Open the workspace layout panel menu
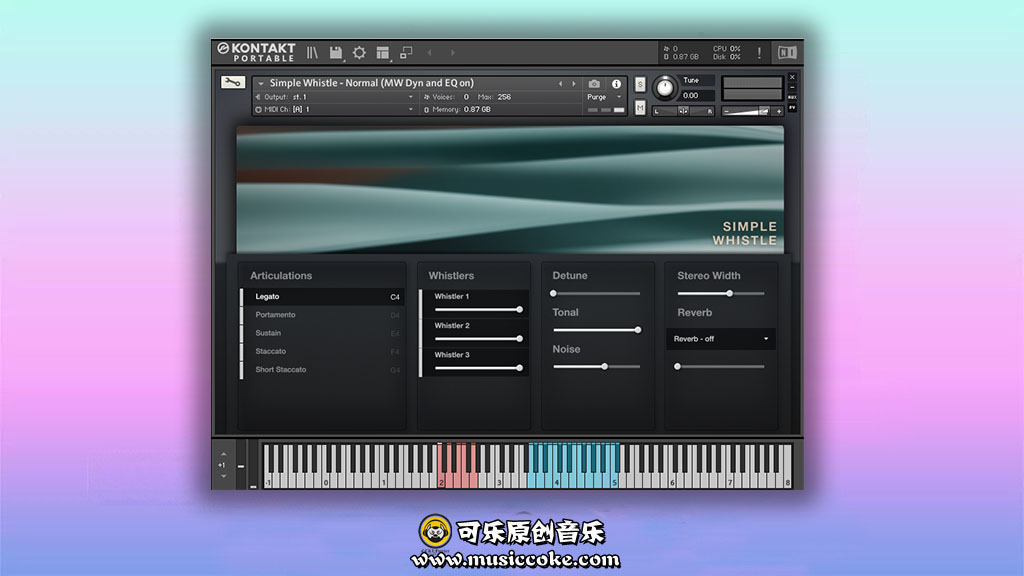 pos(383,53)
